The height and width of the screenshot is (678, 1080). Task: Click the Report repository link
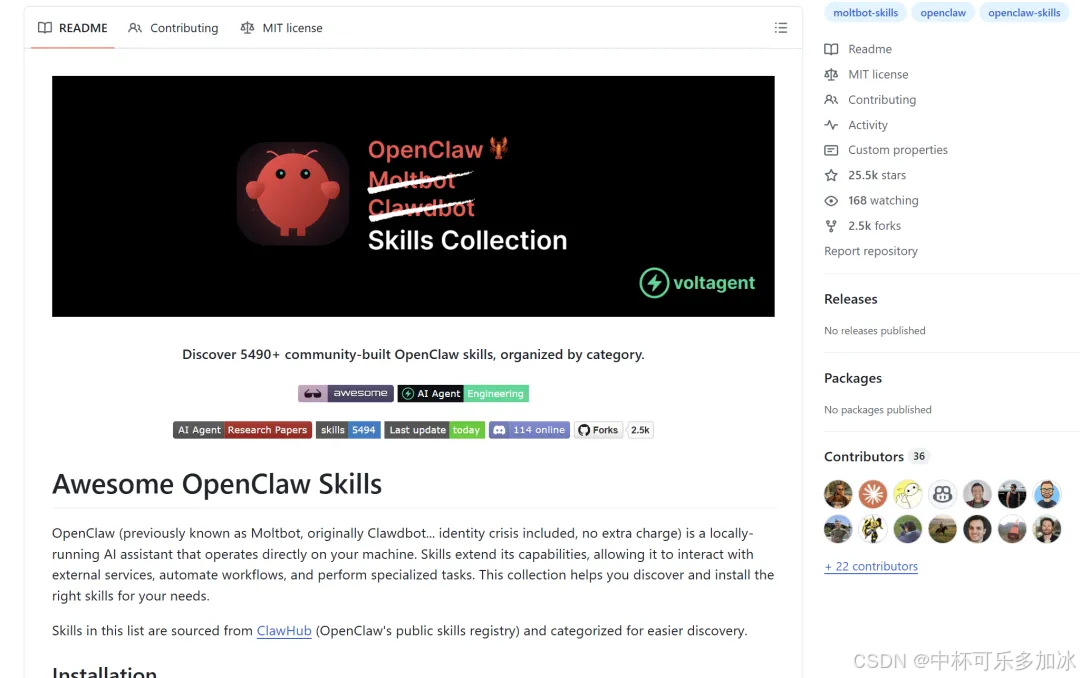(871, 251)
